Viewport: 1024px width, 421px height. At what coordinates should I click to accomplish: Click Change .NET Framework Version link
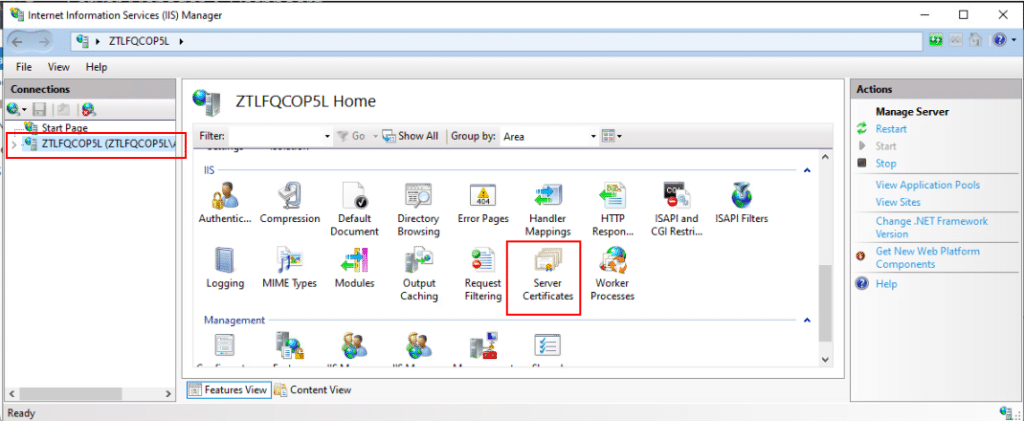pos(931,227)
